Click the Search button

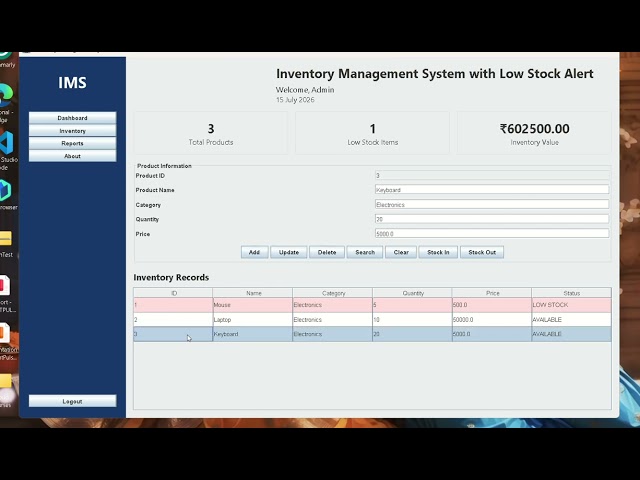coord(365,252)
